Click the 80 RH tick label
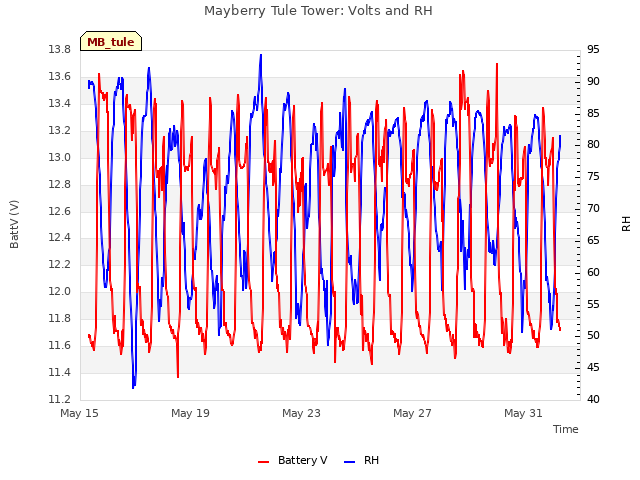This screenshot has height=480, width=640. [593, 145]
